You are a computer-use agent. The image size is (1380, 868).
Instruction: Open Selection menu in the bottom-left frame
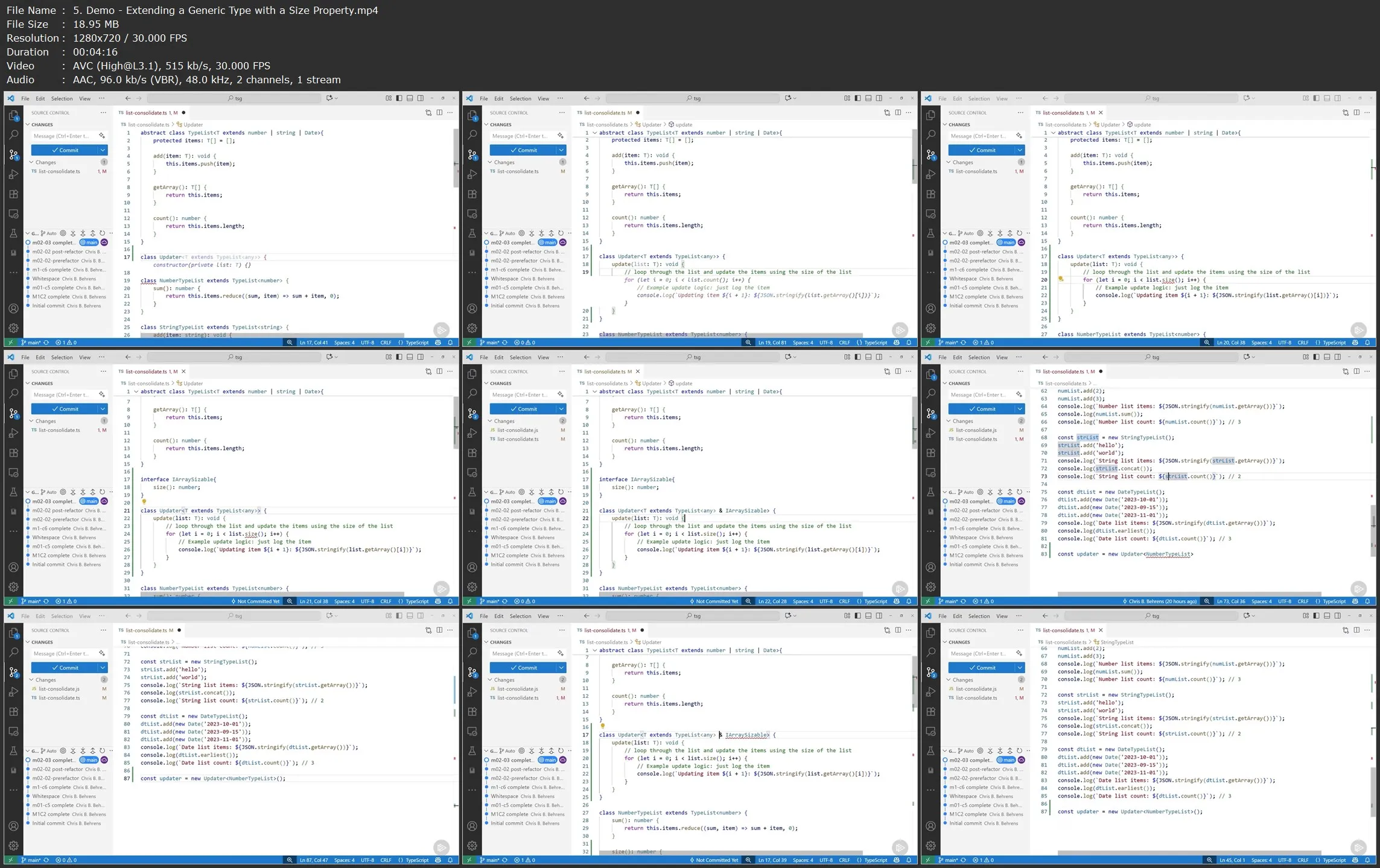pyautogui.click(x=62, y=616)
